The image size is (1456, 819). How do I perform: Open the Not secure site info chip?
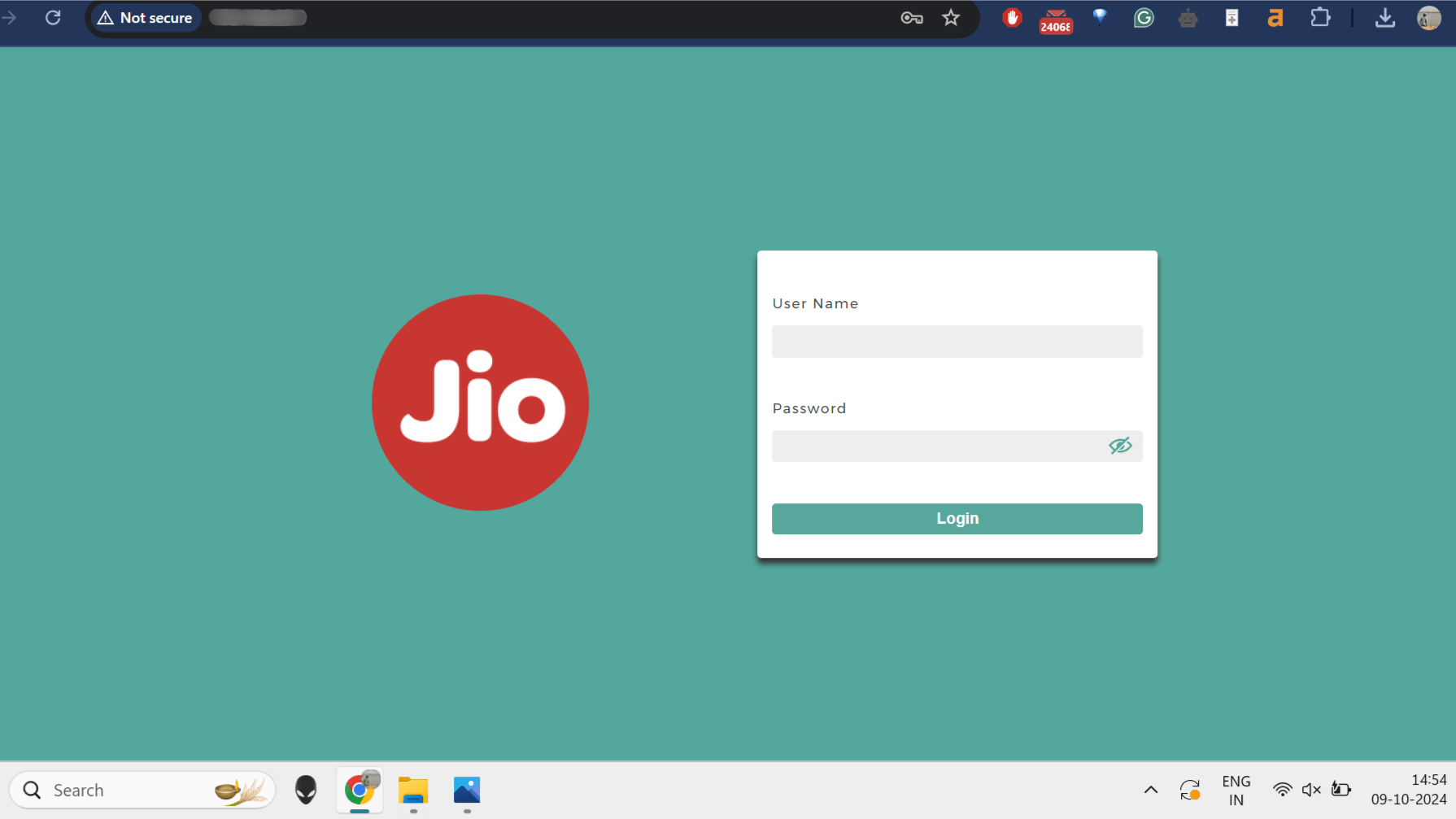click(145, 18)
